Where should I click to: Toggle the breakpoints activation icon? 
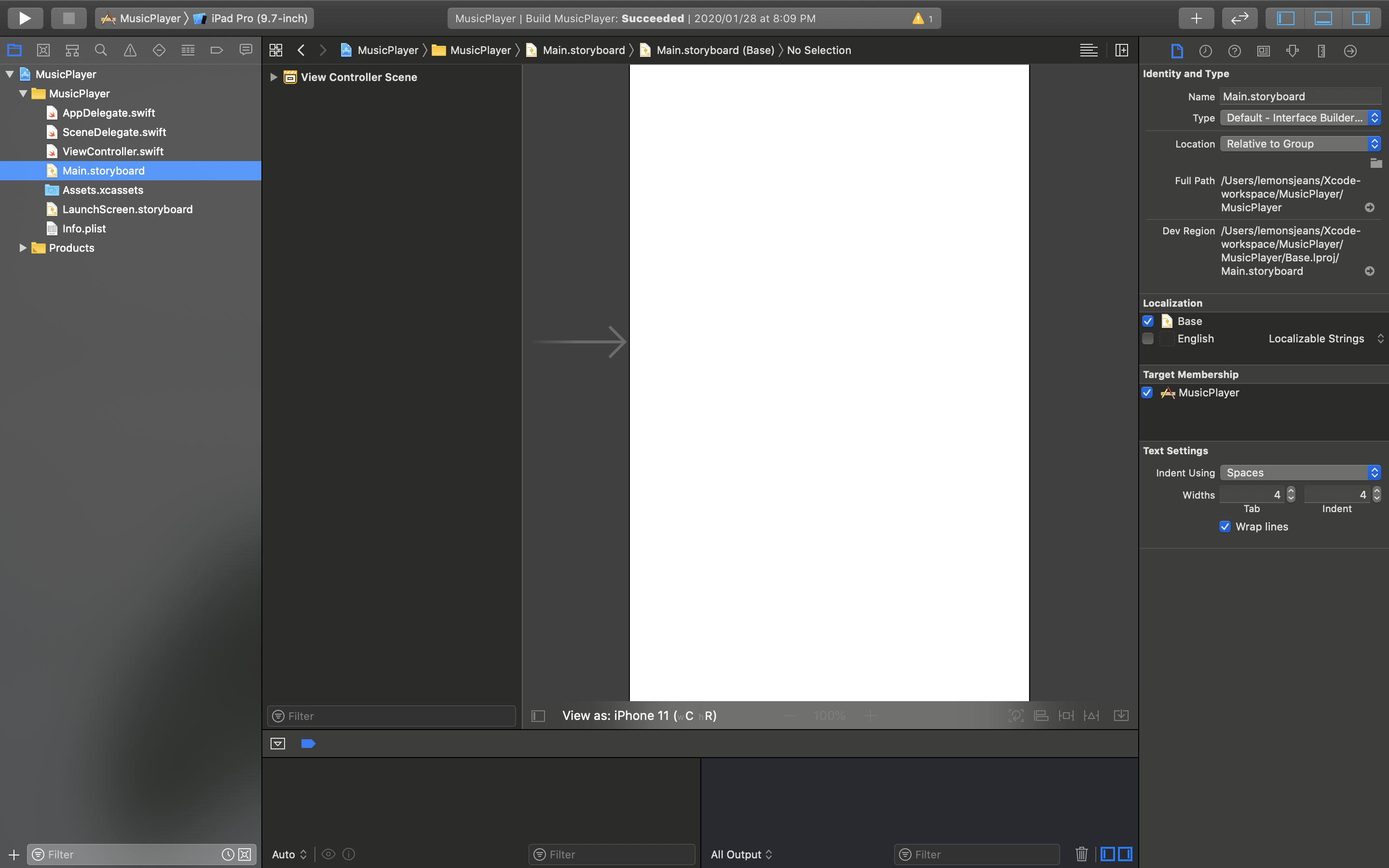point(308,744)
